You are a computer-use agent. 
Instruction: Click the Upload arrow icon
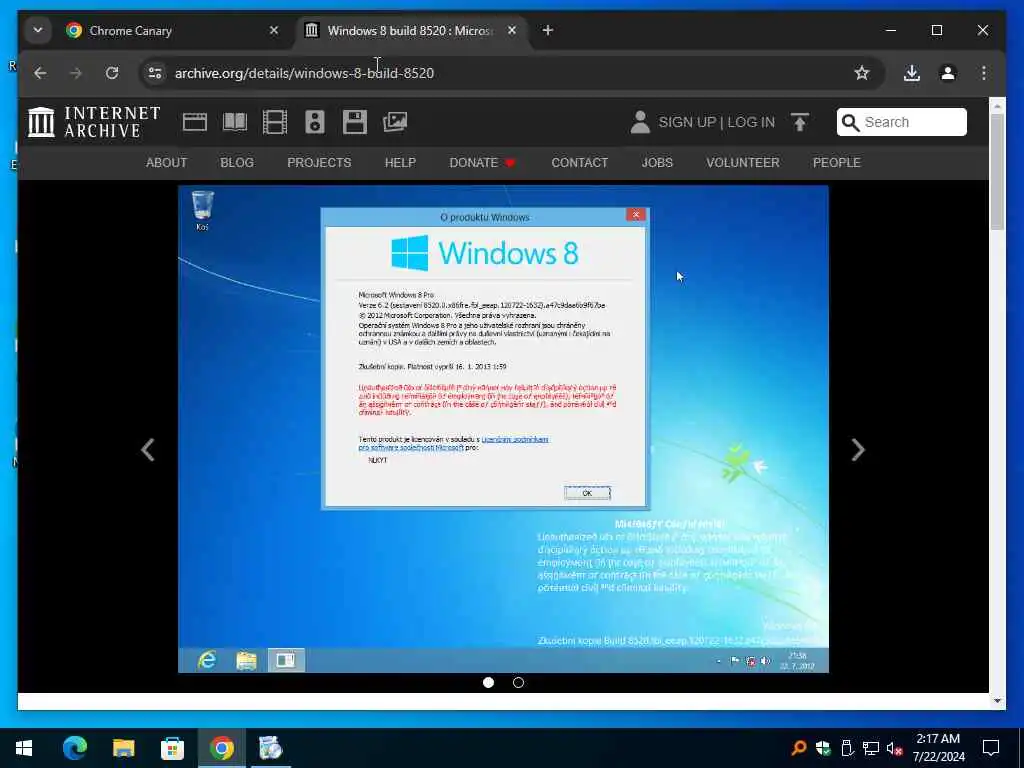click(800, 122)
